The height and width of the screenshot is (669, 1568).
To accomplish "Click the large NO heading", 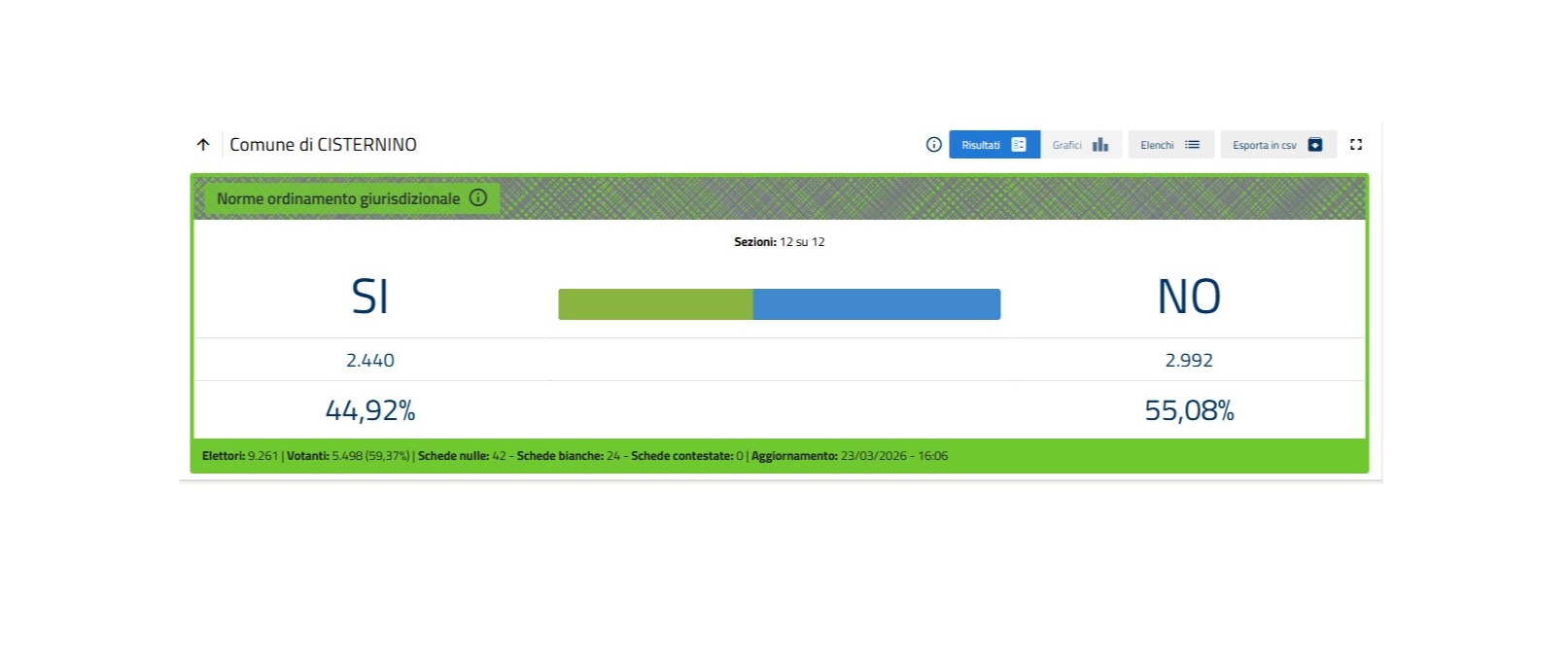I will [1189, 297].
